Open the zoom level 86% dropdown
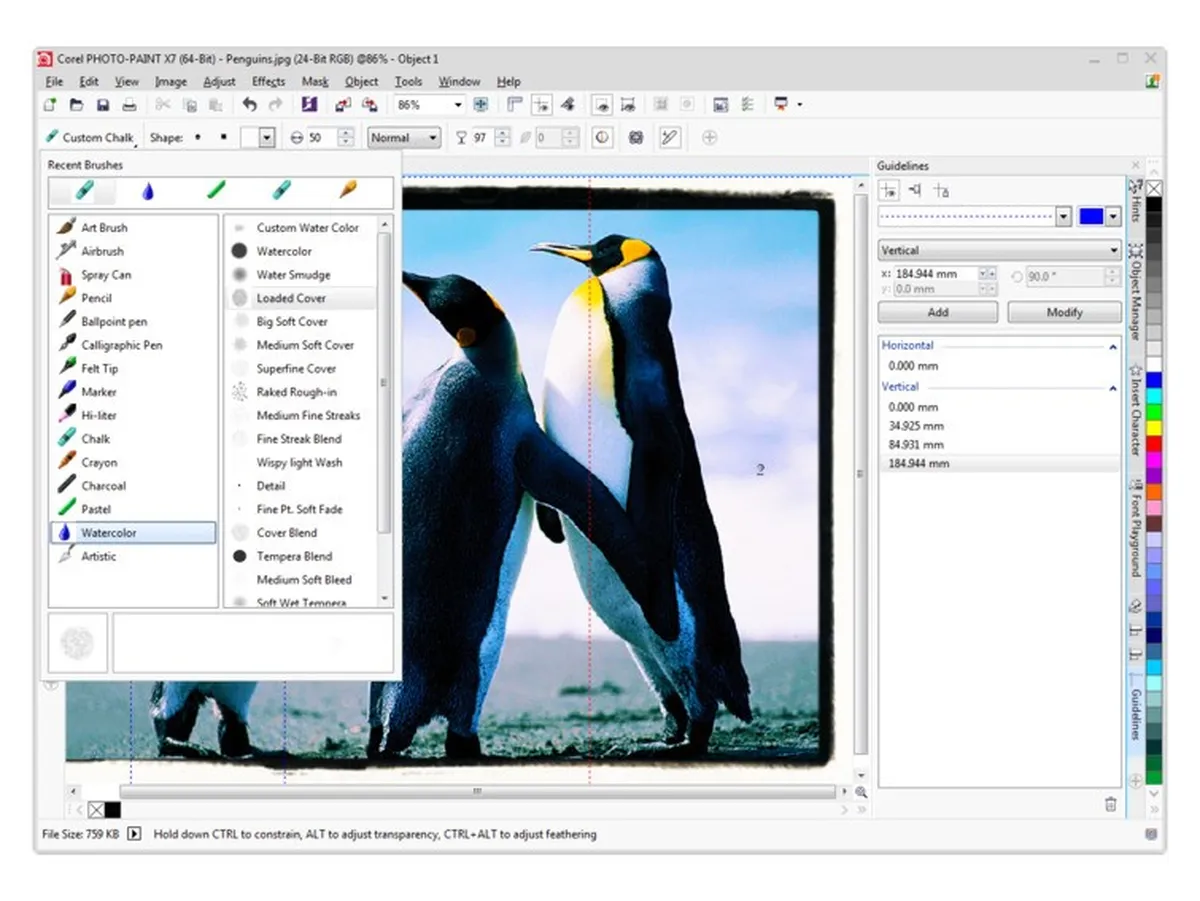The height and width of the screenshot is (901, 1200). tap(458, 105)
